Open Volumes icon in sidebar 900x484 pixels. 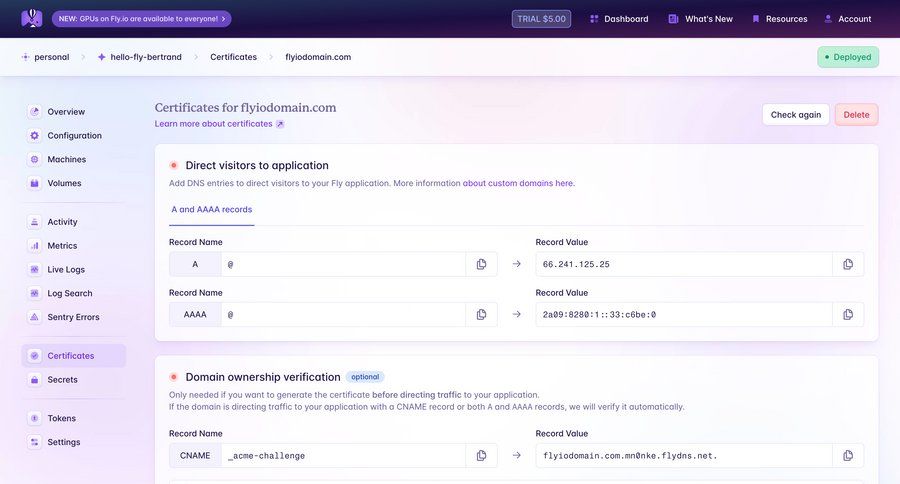click(x=34, y=183)
